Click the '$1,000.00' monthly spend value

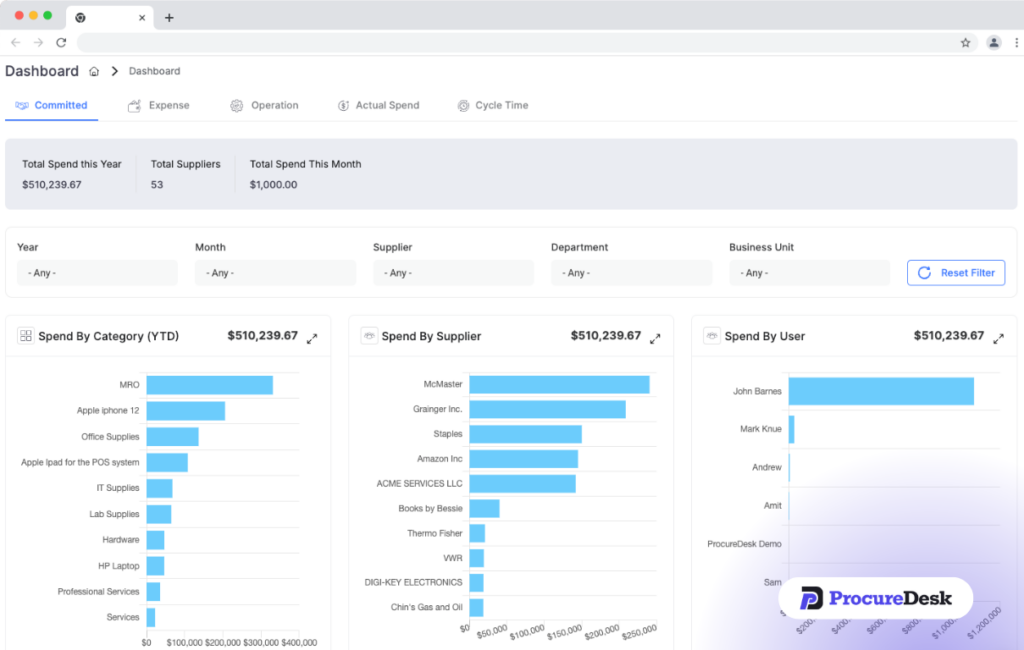[x=273, y=185]
